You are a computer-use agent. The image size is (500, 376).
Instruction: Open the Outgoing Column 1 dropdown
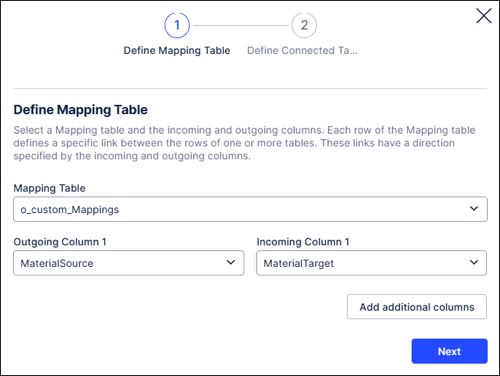tap(129, 263)
